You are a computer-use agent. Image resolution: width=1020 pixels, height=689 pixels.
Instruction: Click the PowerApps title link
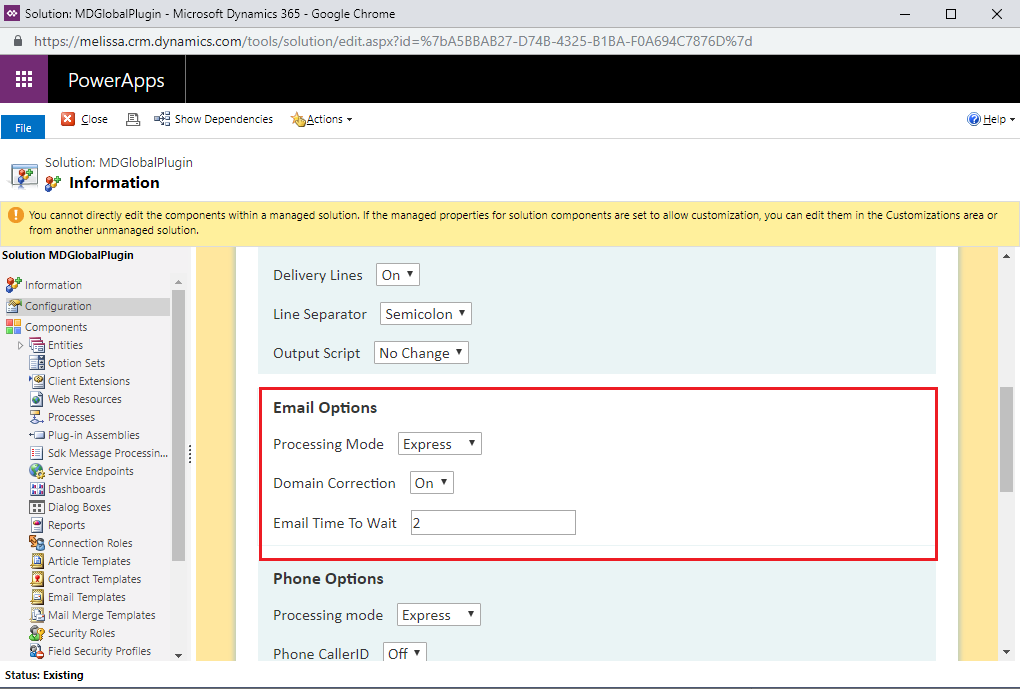tap(116, 80)
